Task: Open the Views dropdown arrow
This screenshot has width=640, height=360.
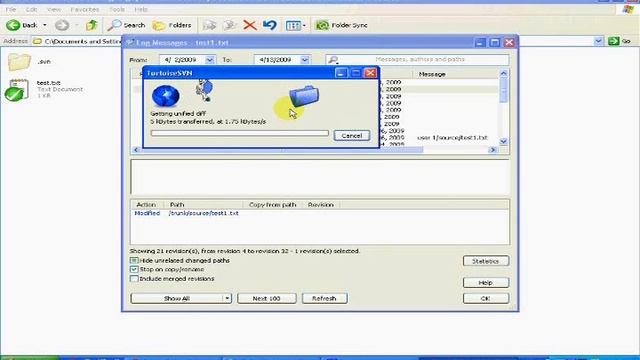Action: 304,26
